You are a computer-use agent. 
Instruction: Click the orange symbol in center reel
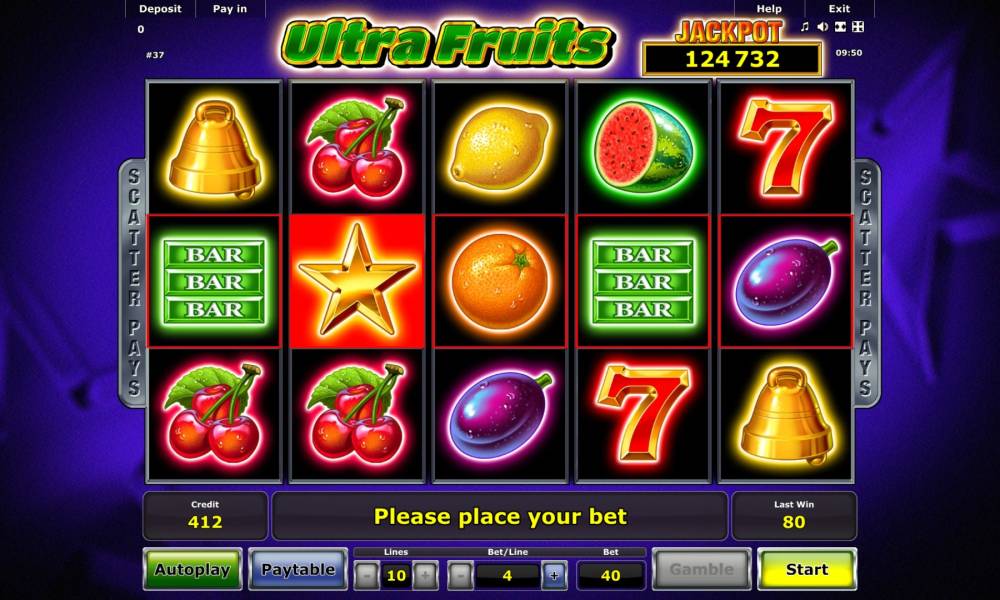point(499,281)
